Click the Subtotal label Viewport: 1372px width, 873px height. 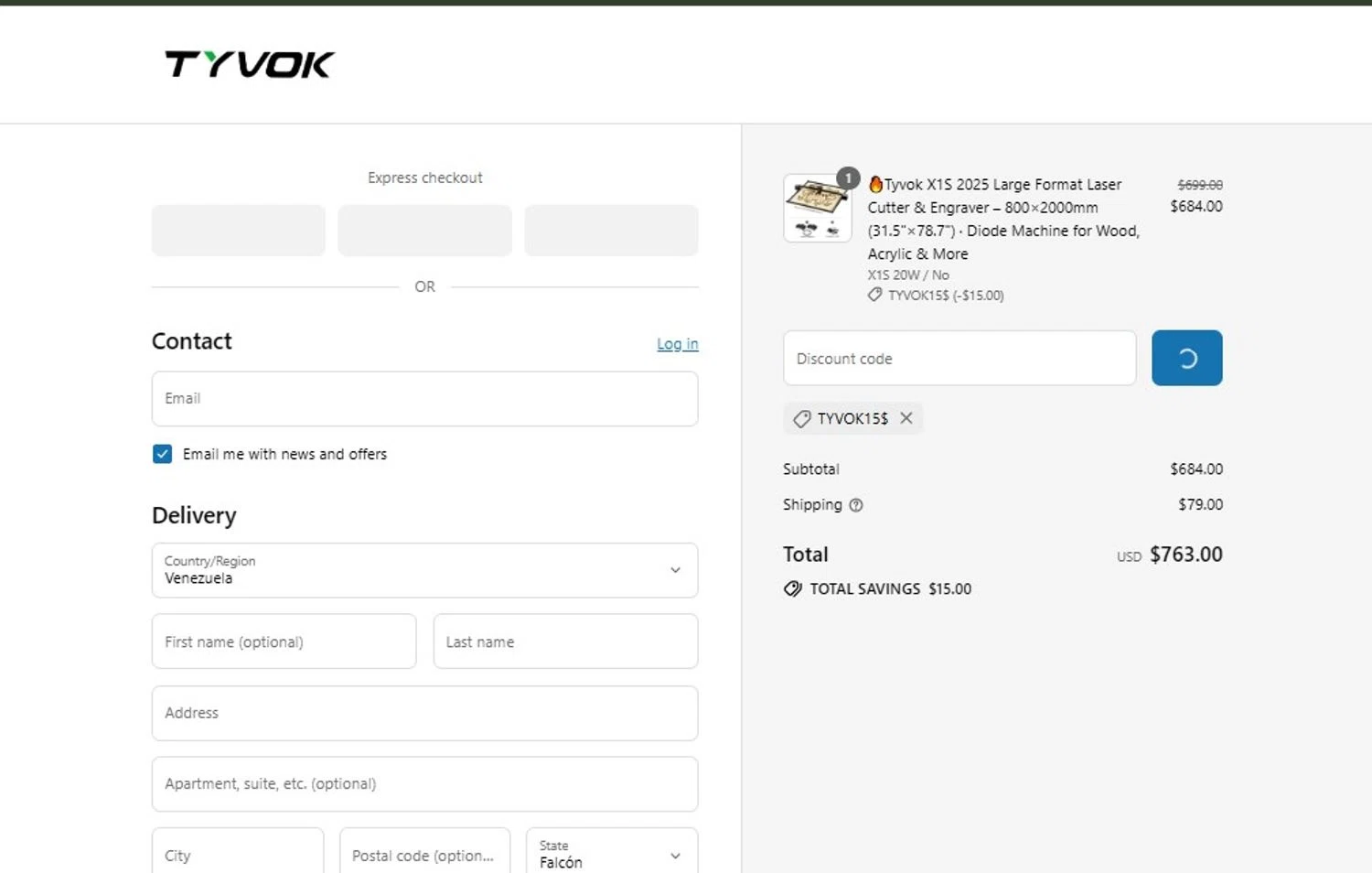click(810, 469)
